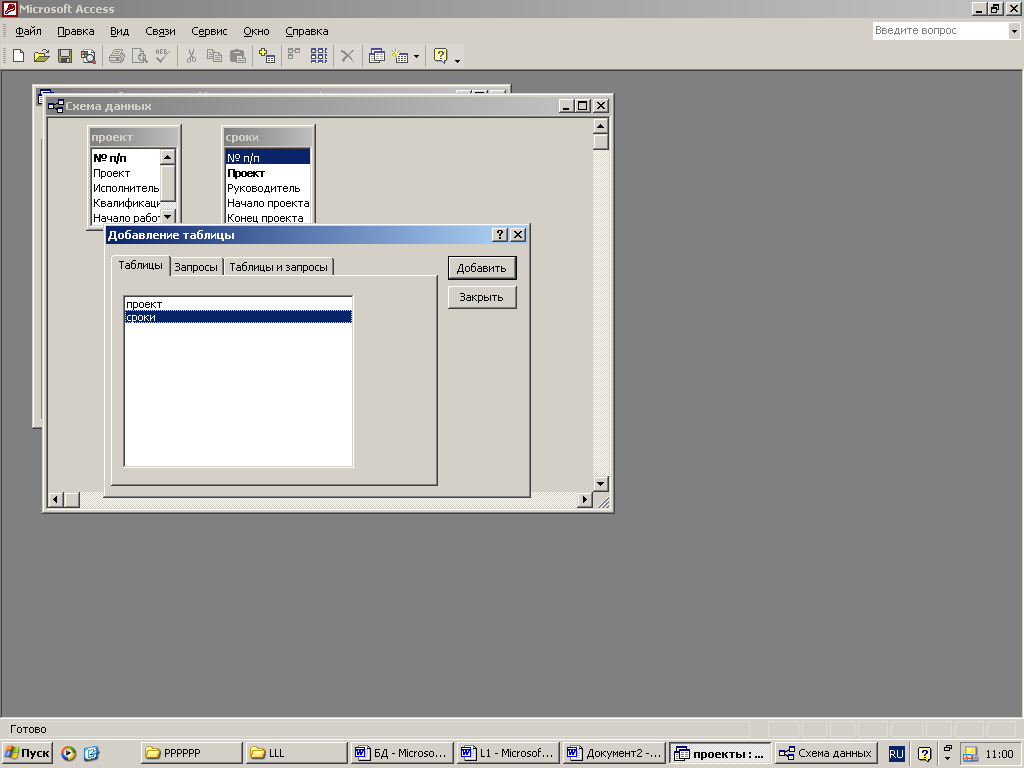Click the file search toolbar icon
The width and height of the screenshot is (1024, 768).
click(x=88, y=56)
